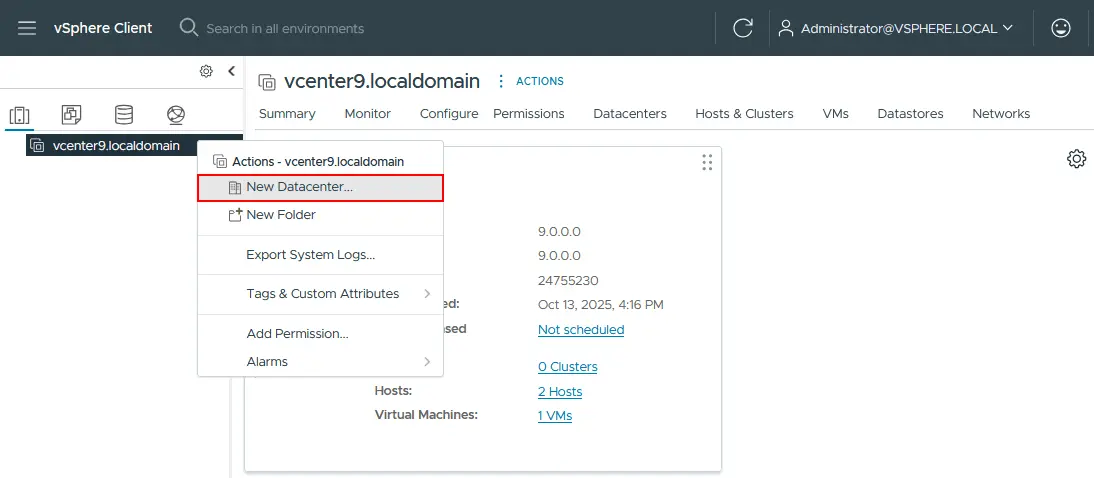1094x478 pixels.
Task: Choose New Datacenter... from context menu
Action: [320, 188]
